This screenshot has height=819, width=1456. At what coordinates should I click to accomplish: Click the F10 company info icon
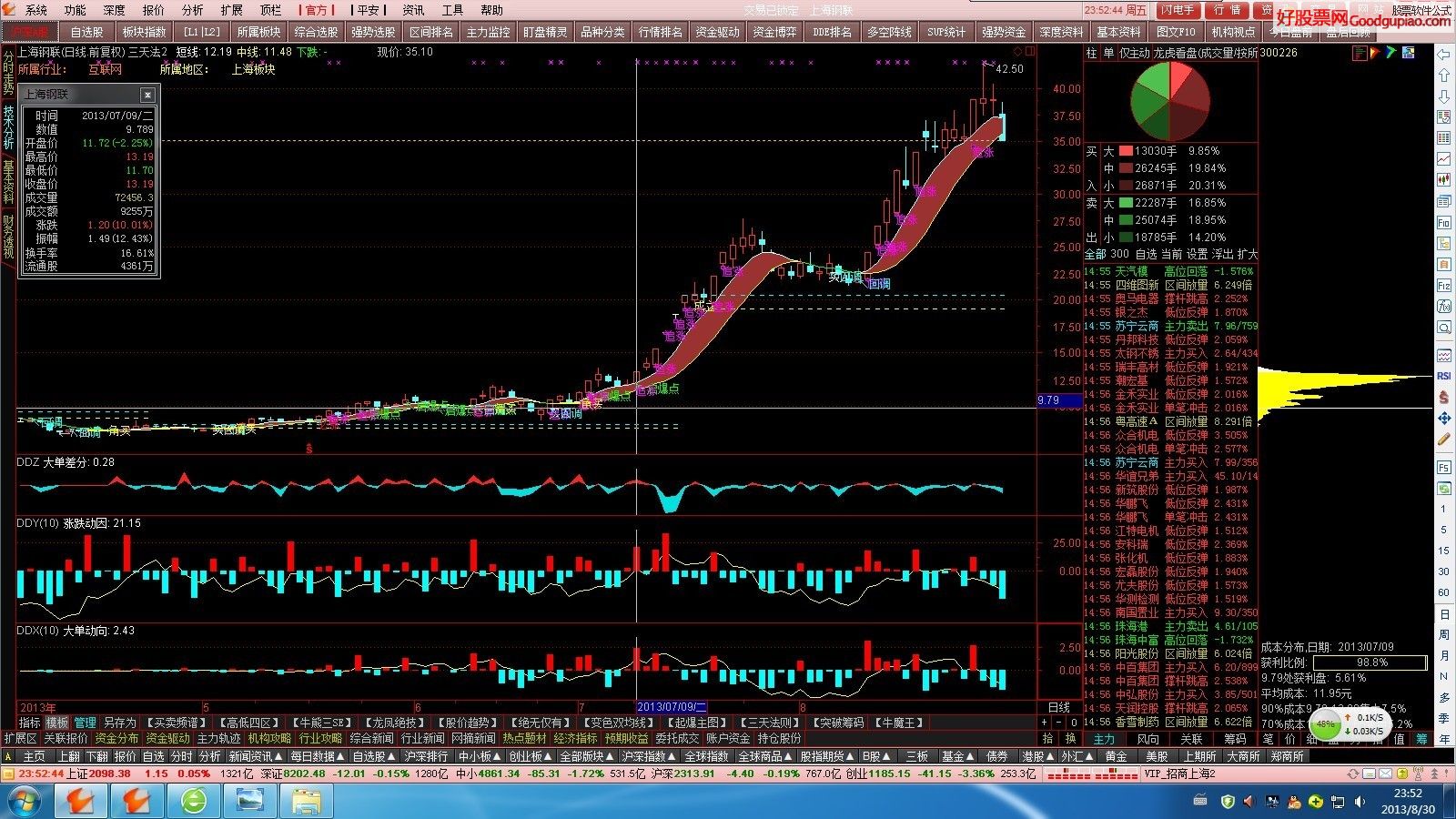[1444, 223]
